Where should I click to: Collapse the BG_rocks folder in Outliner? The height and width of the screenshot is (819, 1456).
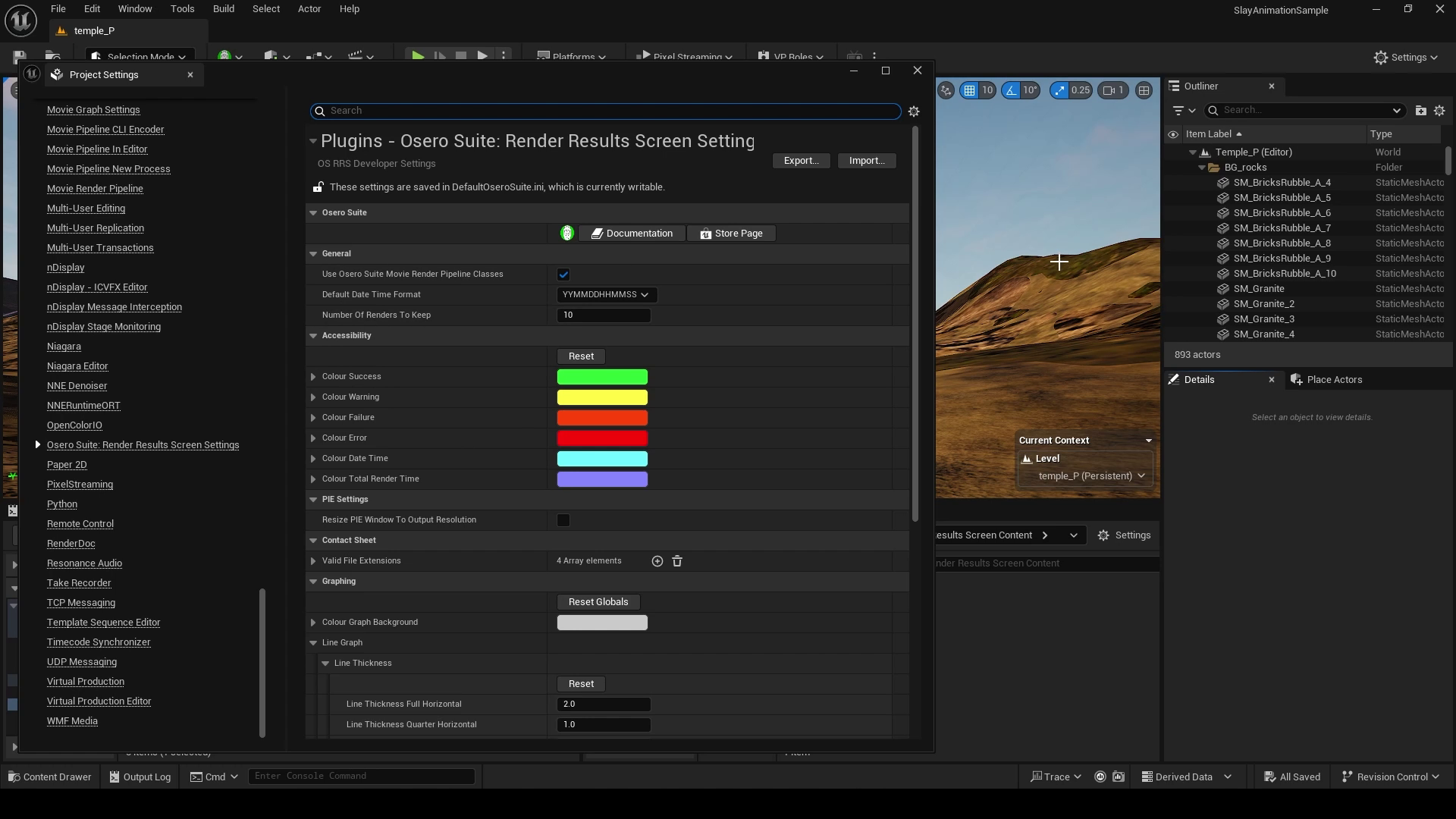[x=1201, y=168]
